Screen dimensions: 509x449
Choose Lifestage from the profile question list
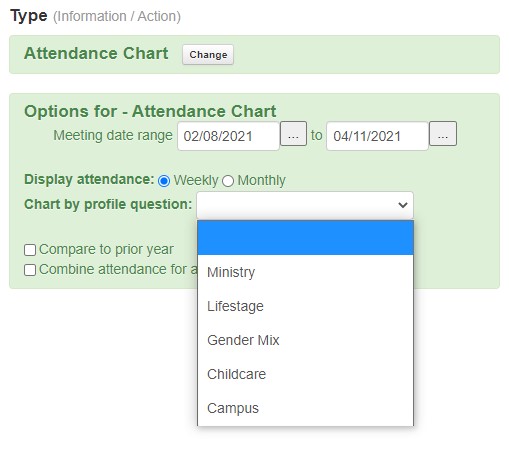[305, 306]
